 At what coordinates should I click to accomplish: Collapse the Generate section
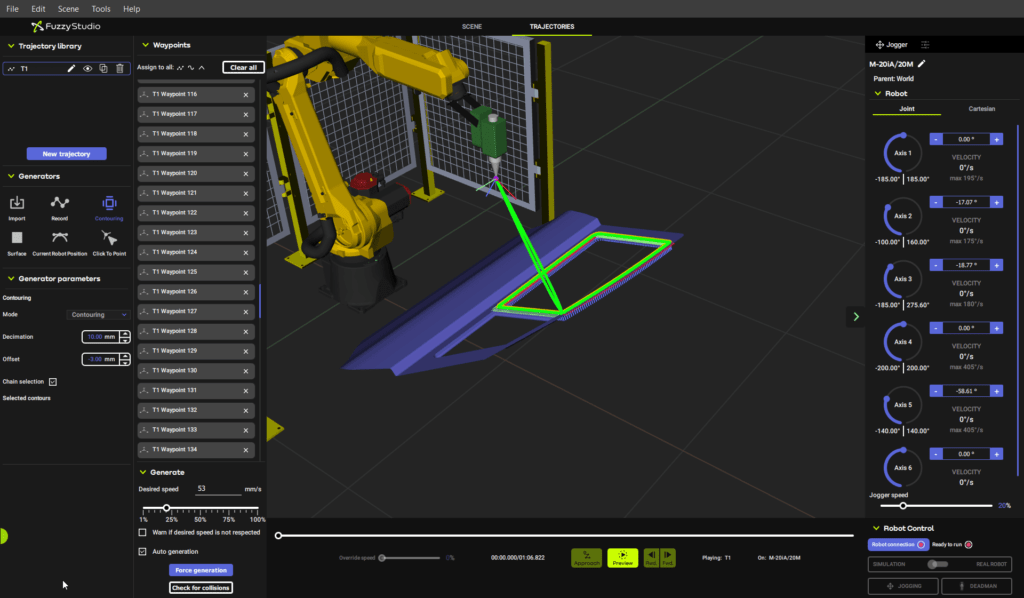coord(142,471)
